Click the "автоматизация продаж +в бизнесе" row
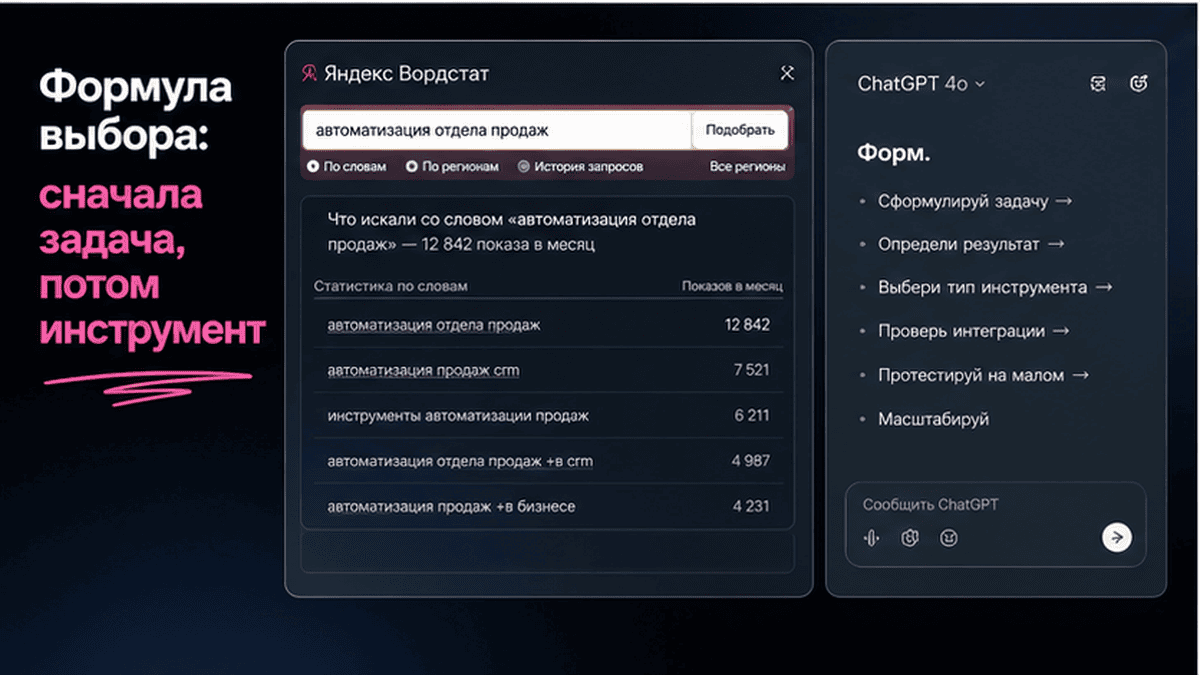The image size is (1200, 675). pyautogui.click(x=548, y=506)
